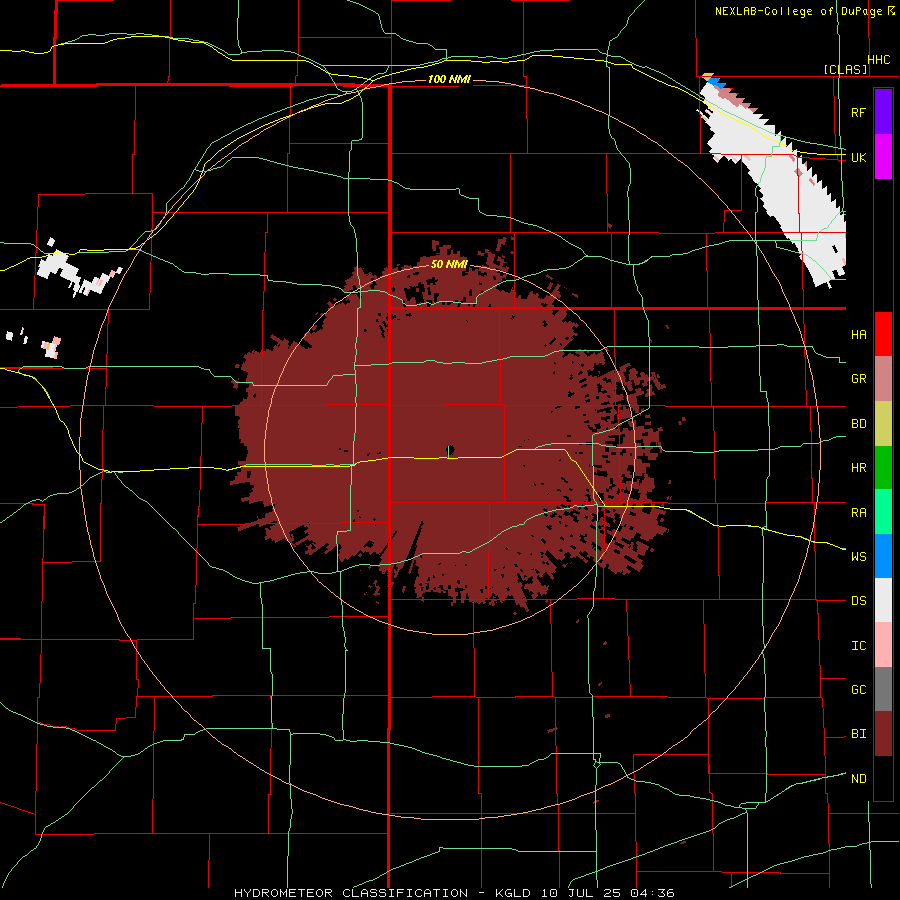This screenshot has width=900, height=900.
Task: Click the ND legend label
Action: click(858, 779)
